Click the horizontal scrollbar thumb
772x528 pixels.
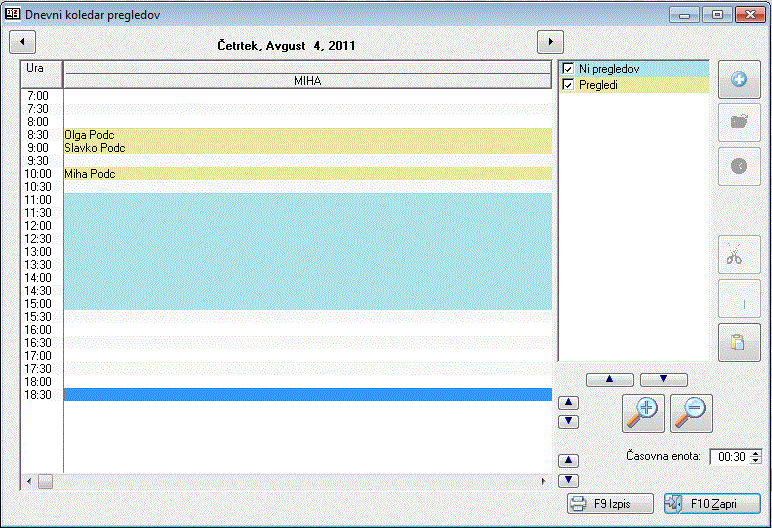pos(45,482)
